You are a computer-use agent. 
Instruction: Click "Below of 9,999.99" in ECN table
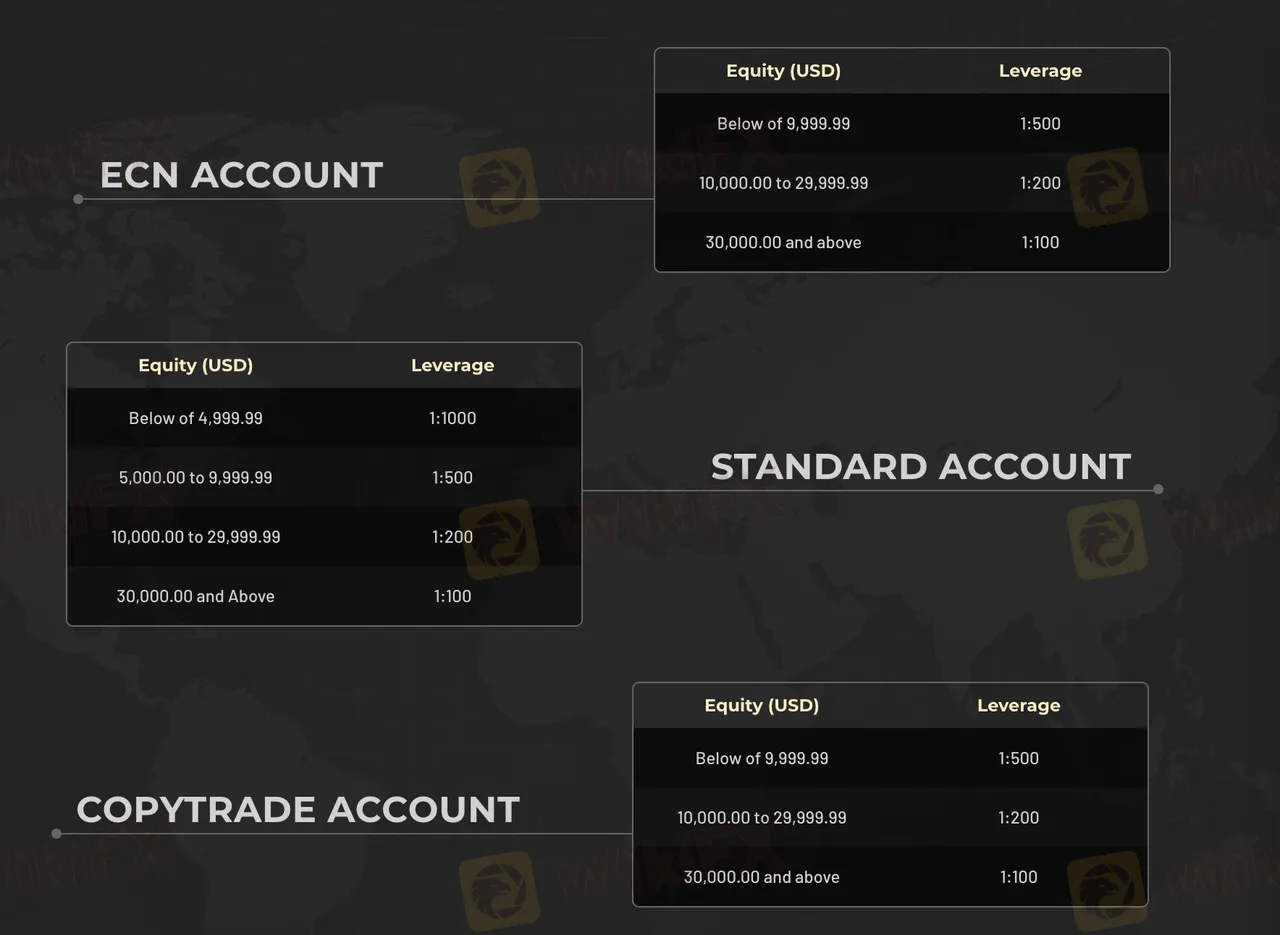click(783, 124)
